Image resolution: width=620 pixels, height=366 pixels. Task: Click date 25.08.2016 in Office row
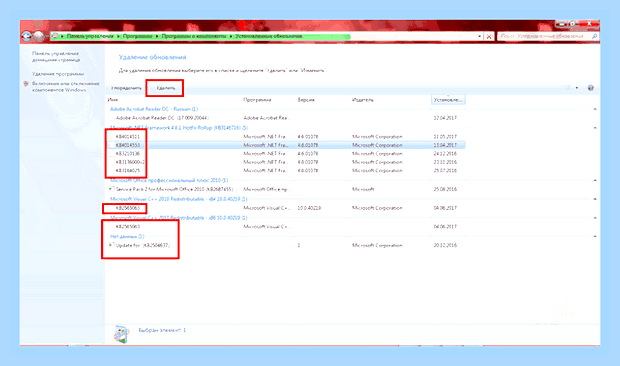pos(445,189)
